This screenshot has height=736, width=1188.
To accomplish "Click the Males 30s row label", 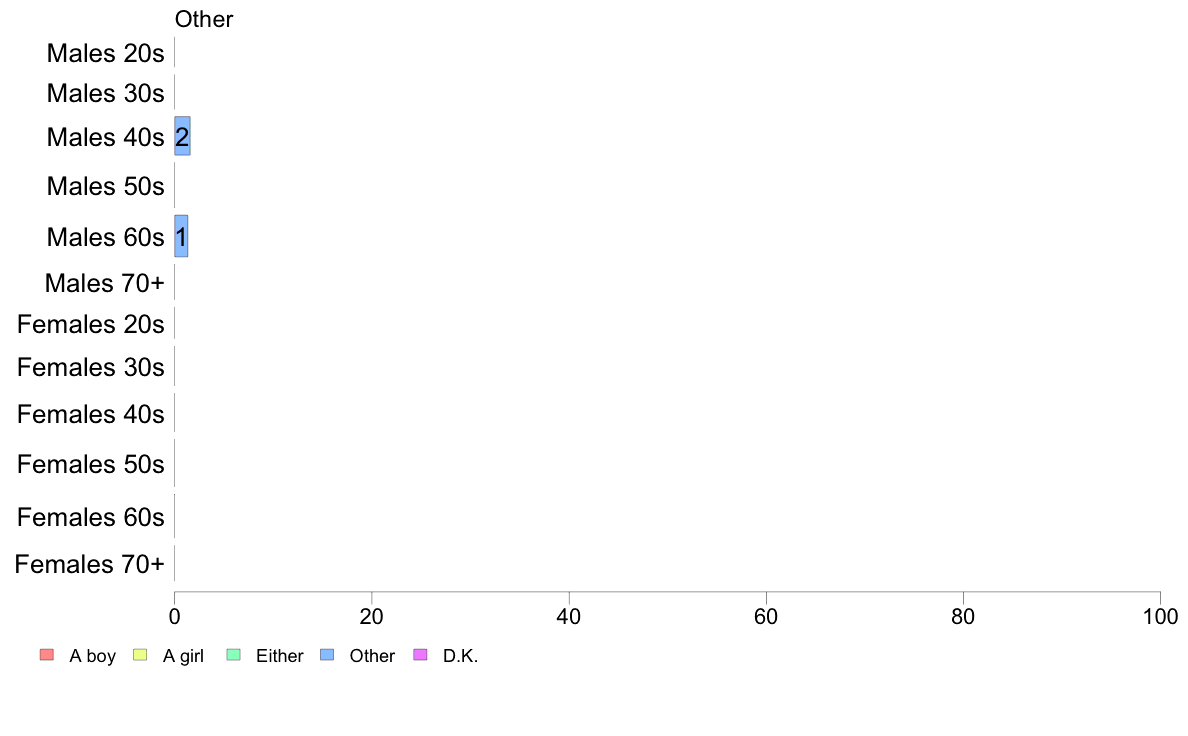I will [x=105, y=93].
